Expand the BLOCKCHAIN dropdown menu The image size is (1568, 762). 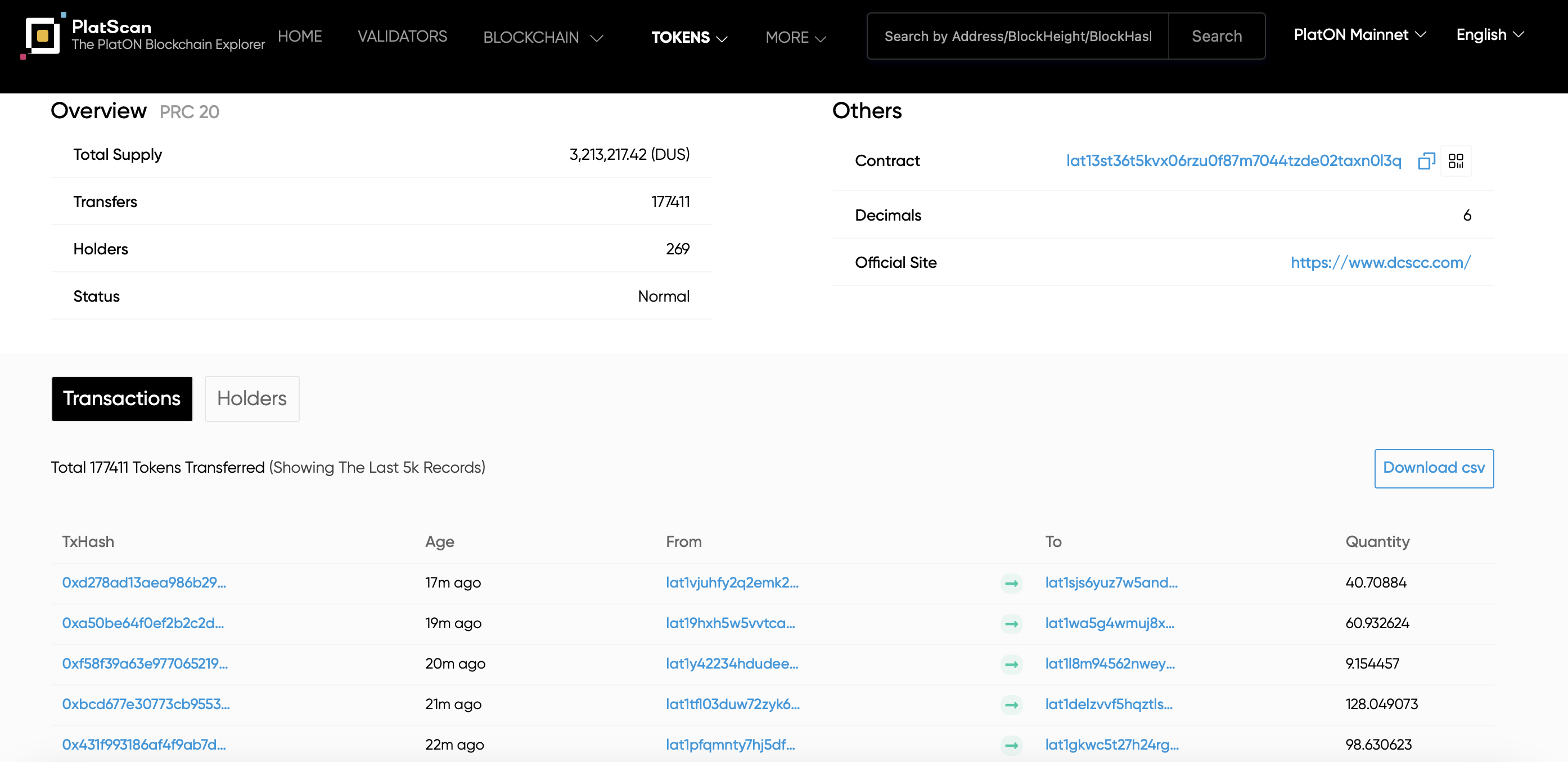tap(543, 37)
